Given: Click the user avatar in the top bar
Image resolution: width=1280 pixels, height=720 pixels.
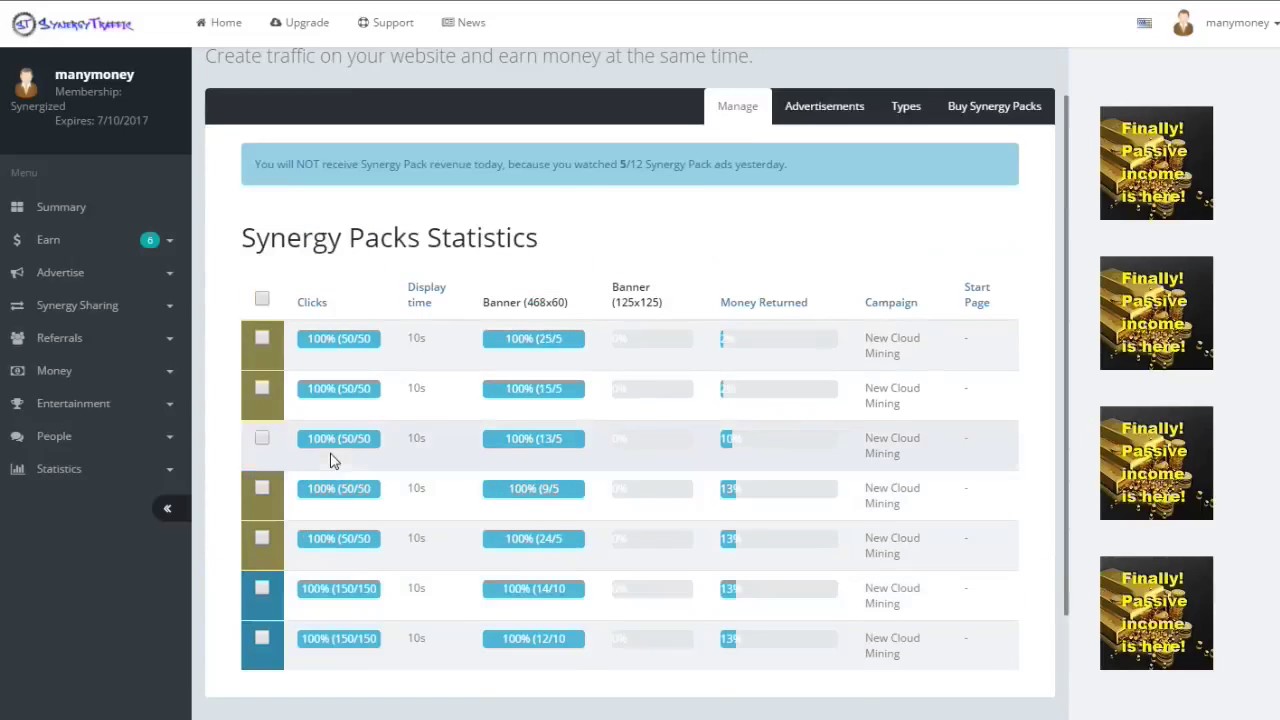Looking at the screenshot, I should click(x=1183, y=23).
